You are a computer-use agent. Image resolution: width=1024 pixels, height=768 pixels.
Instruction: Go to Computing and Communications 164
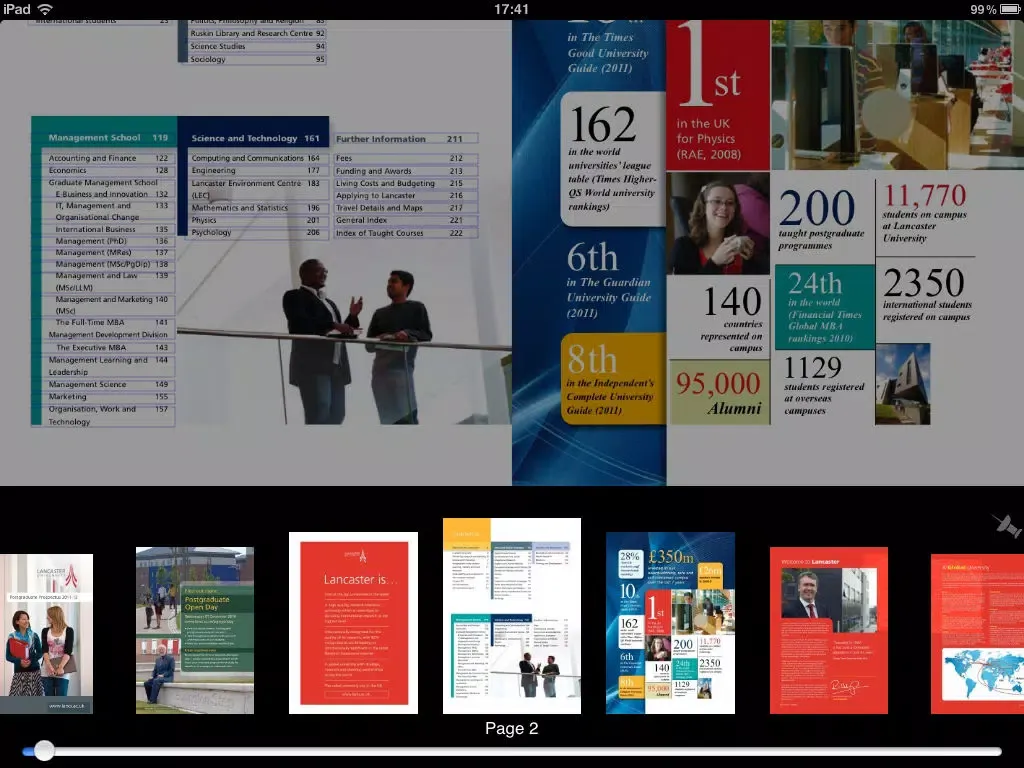[x=255, y=158]
